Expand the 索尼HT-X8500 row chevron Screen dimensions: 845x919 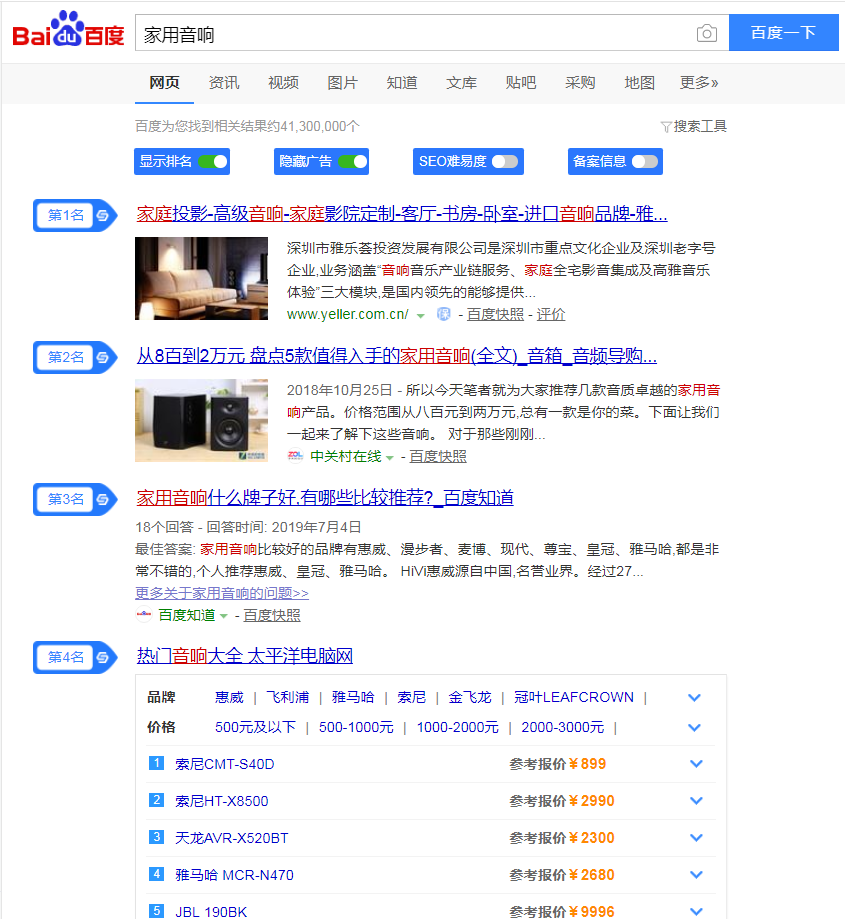tap(696, 801)
